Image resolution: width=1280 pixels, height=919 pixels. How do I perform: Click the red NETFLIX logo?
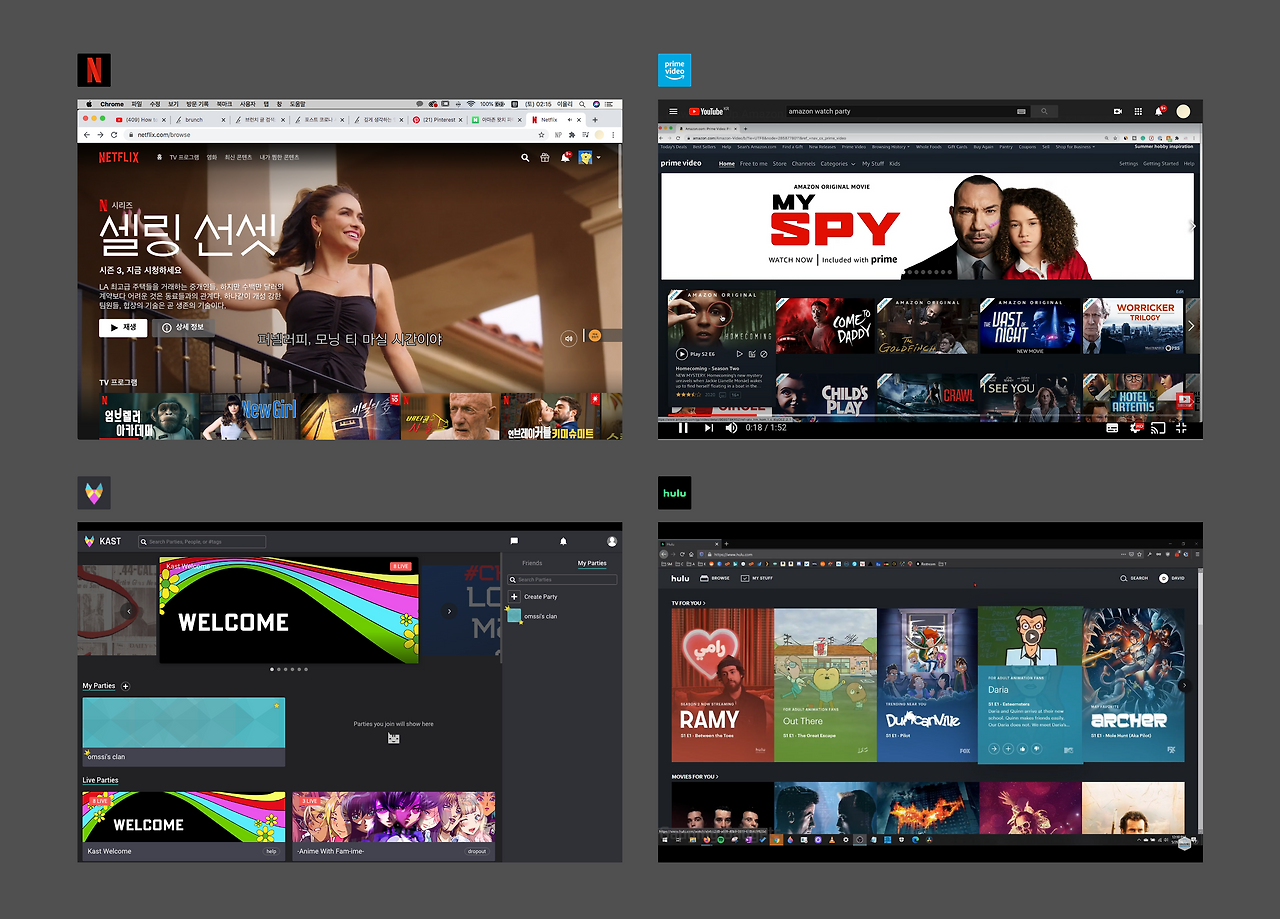tap(119, 157)
